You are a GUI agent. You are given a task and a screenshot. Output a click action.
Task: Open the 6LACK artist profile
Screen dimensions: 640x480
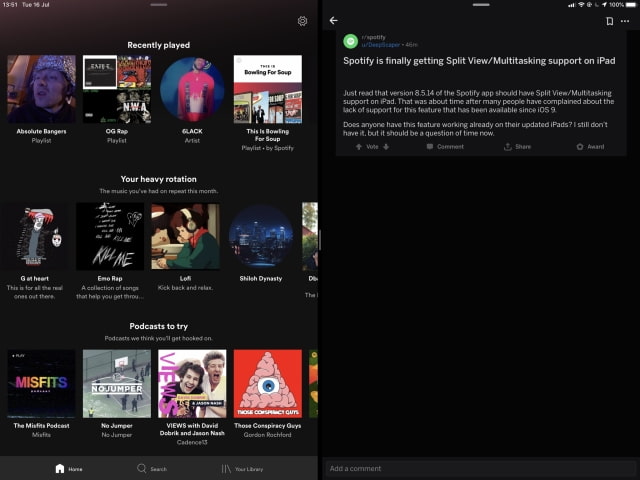192,89
